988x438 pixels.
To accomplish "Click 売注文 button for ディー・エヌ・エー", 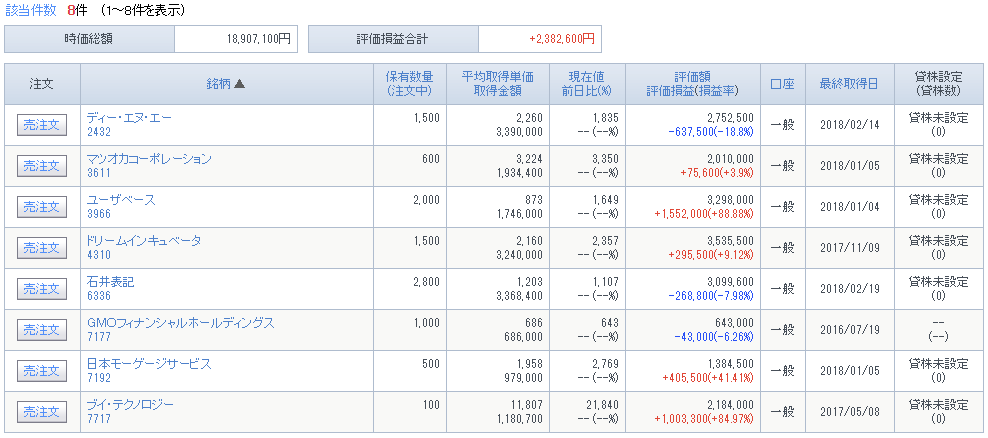I will point(42,125).
